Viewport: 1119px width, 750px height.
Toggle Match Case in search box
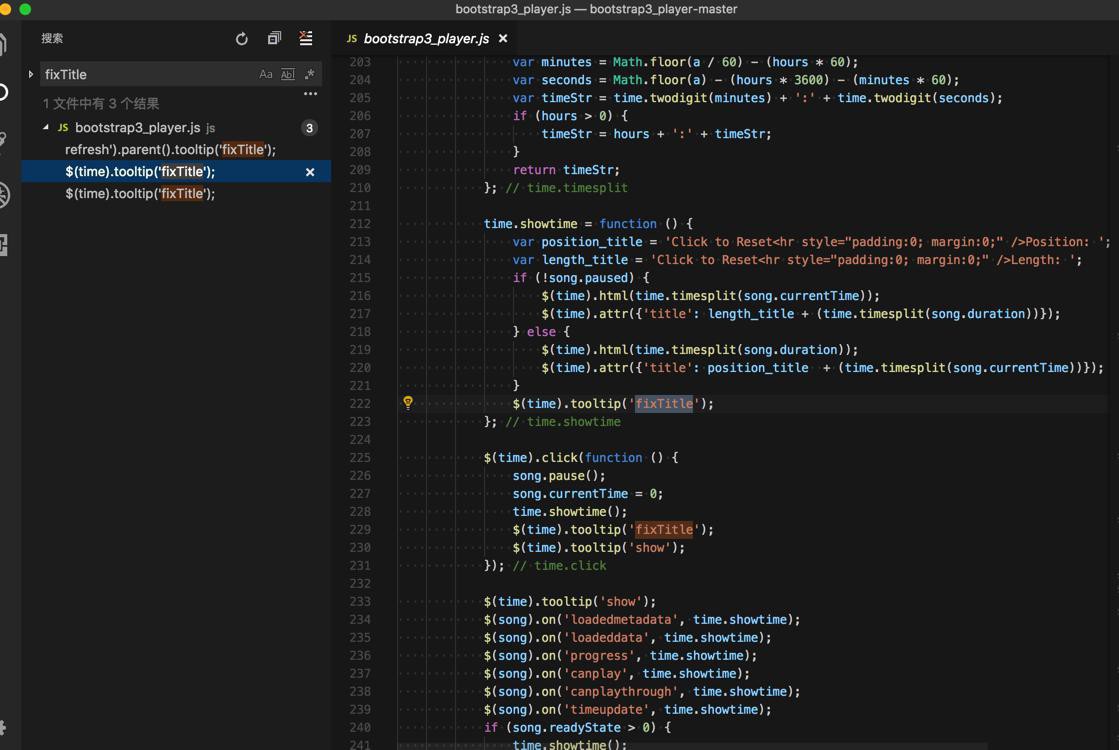coord(266,74)
